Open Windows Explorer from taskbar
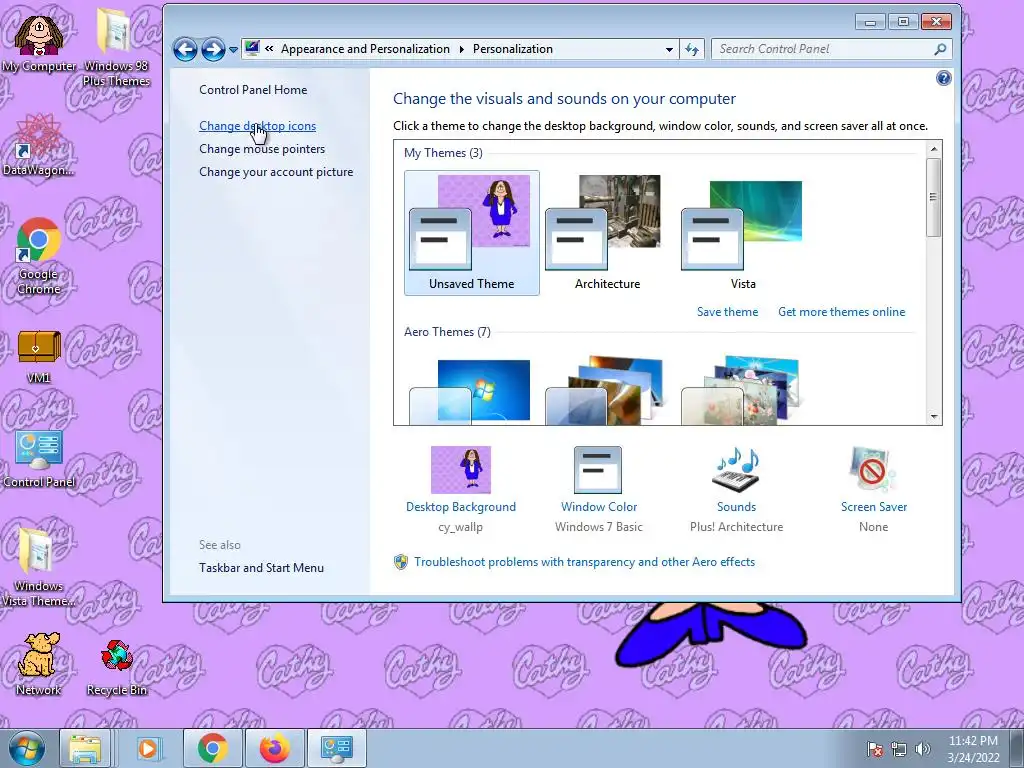 pyautogui.click(x=86, y=748)
